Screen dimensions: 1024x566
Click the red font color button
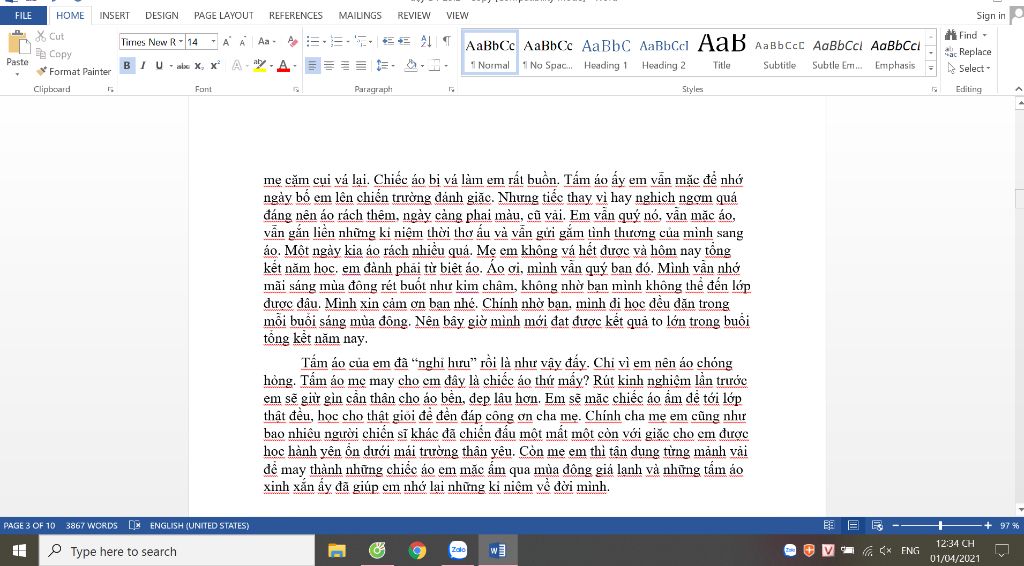click(x=283, y=65)
